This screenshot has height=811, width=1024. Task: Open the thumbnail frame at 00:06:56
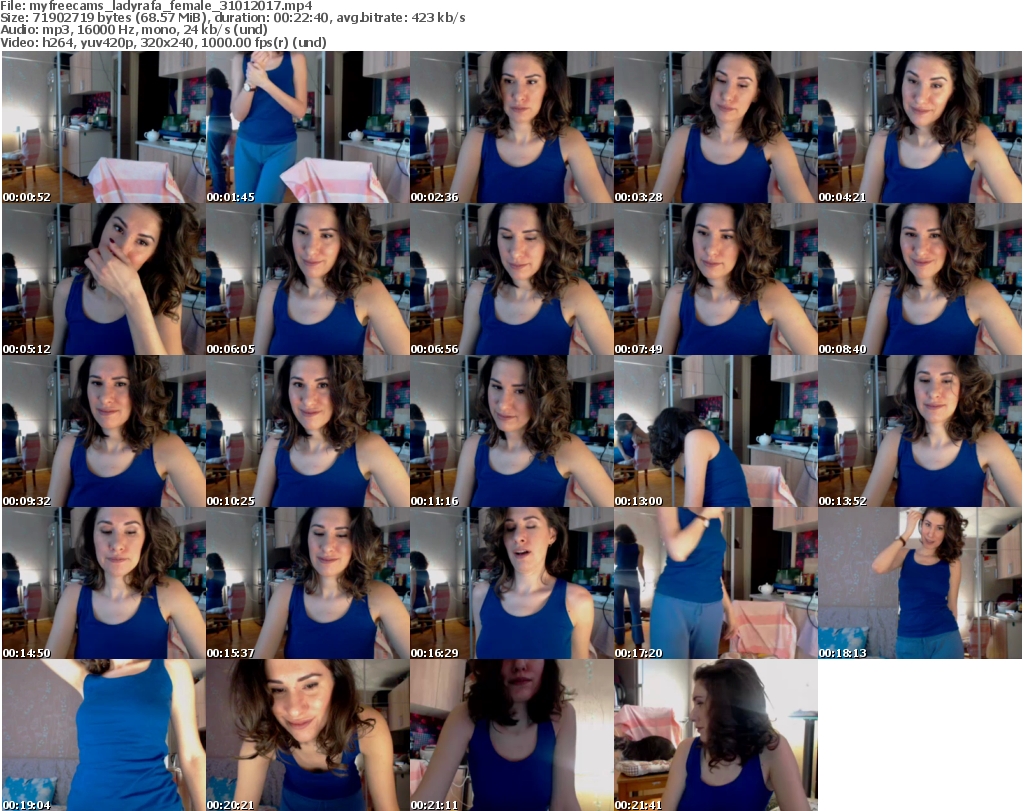click(511, 279)
